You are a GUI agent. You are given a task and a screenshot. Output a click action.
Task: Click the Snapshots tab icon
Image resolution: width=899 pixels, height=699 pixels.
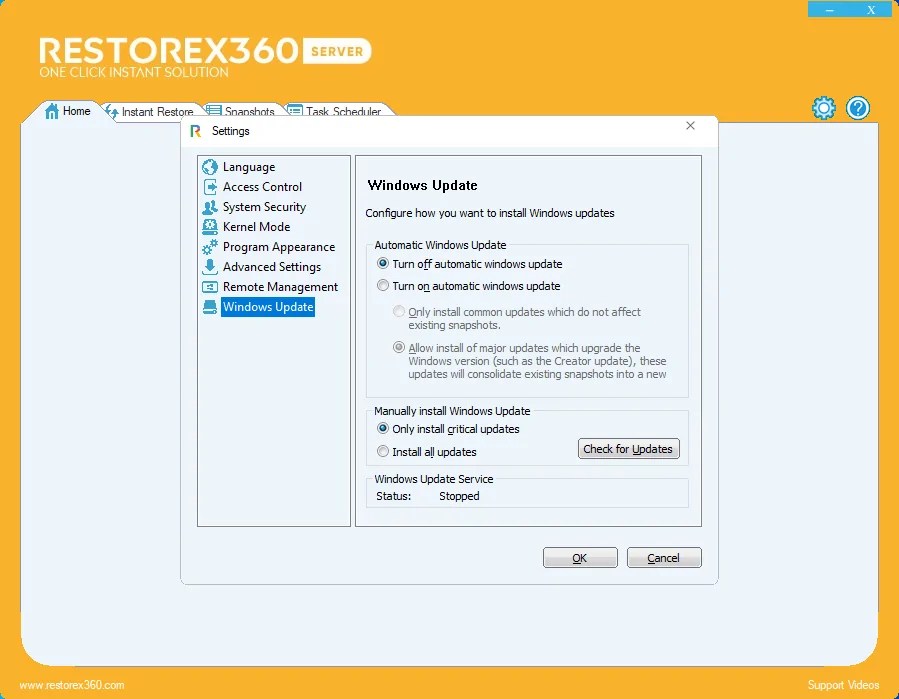pyautogui.click(x=214, y=110)
